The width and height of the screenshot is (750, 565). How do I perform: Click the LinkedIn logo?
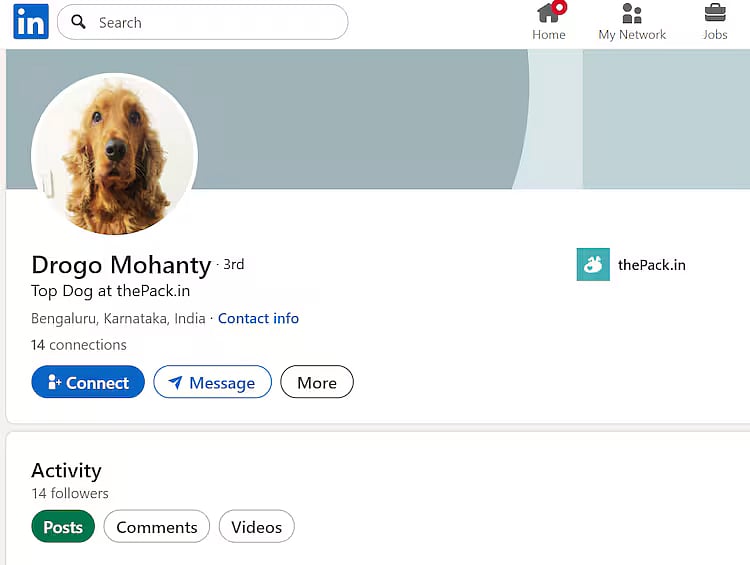point(30,22)
